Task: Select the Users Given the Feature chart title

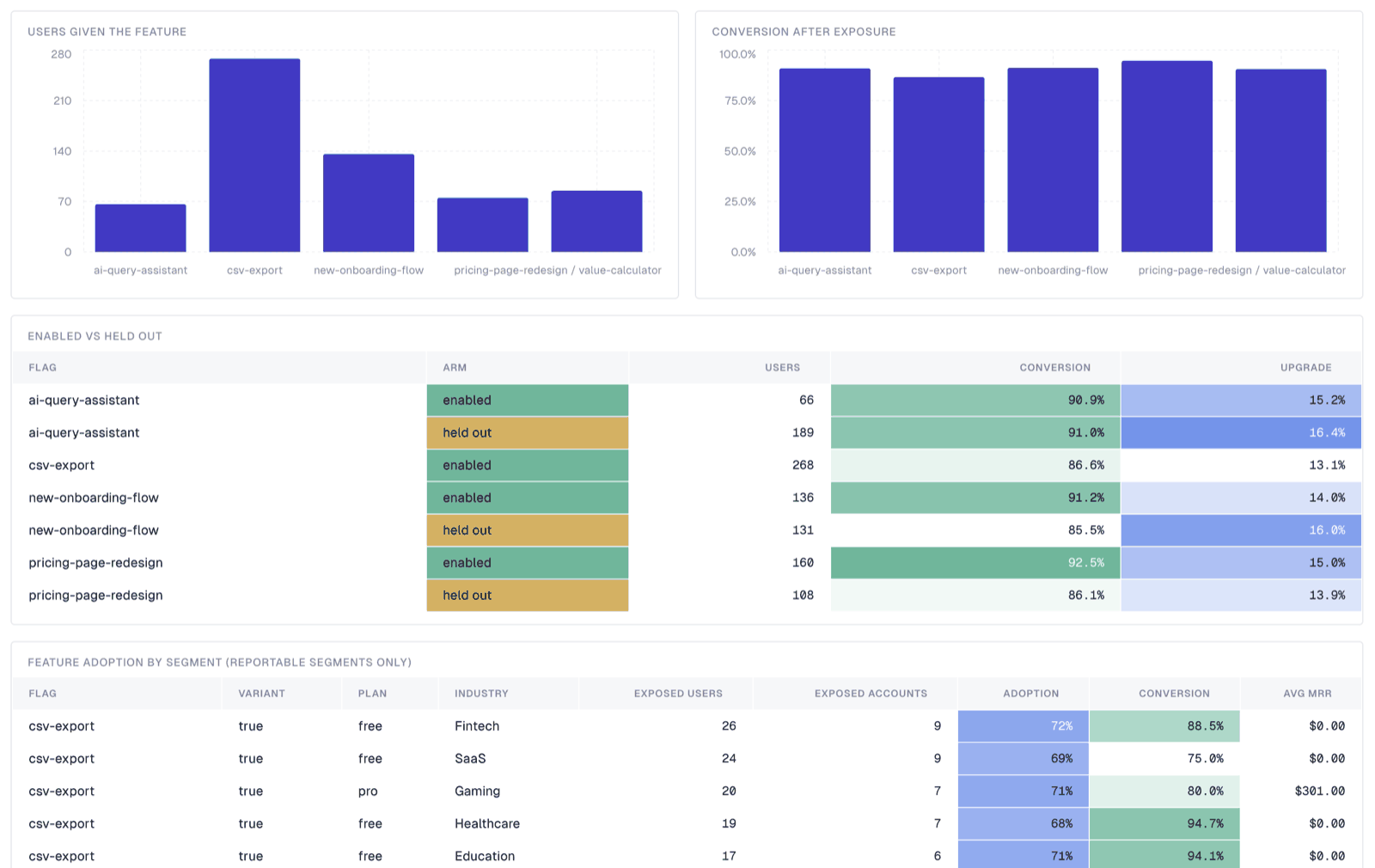Action: [107, 32]
